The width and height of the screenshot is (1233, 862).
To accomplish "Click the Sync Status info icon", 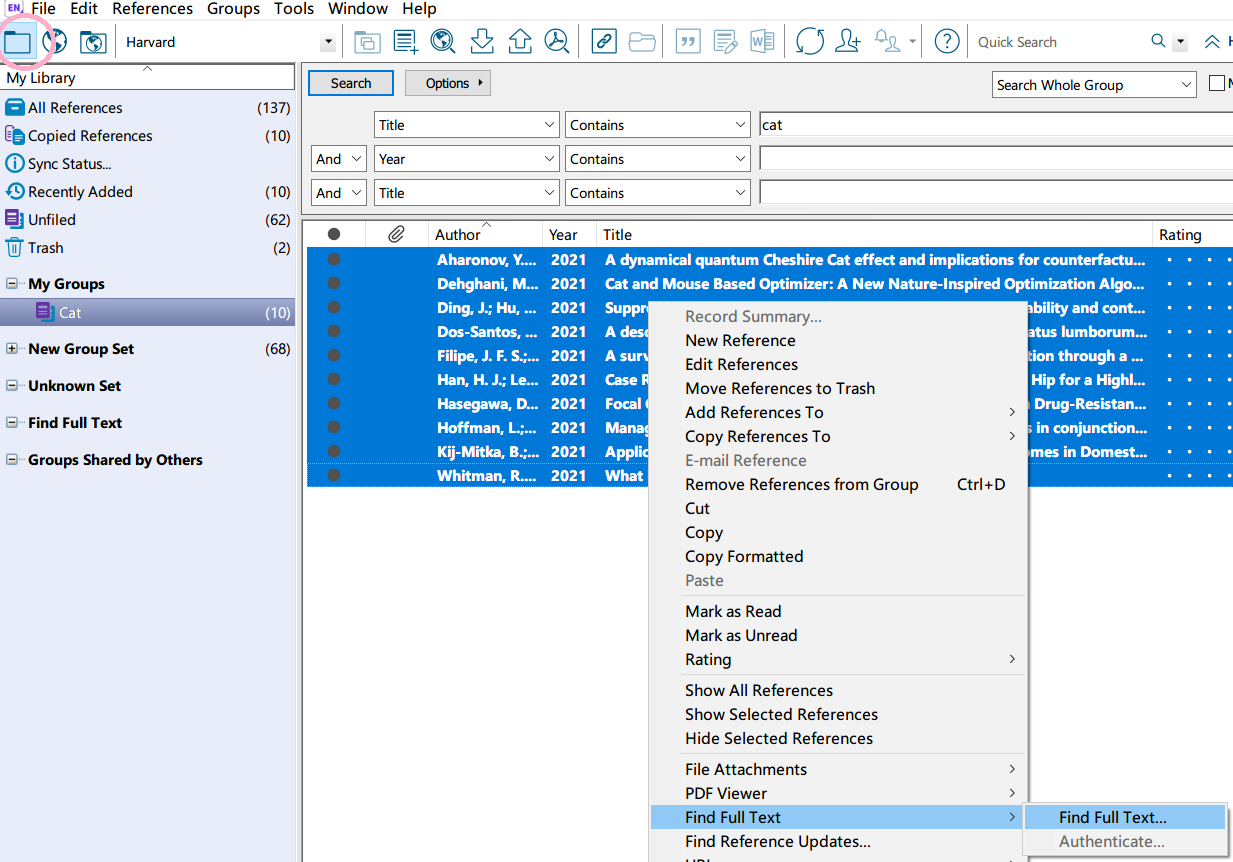I will (14, 164).
